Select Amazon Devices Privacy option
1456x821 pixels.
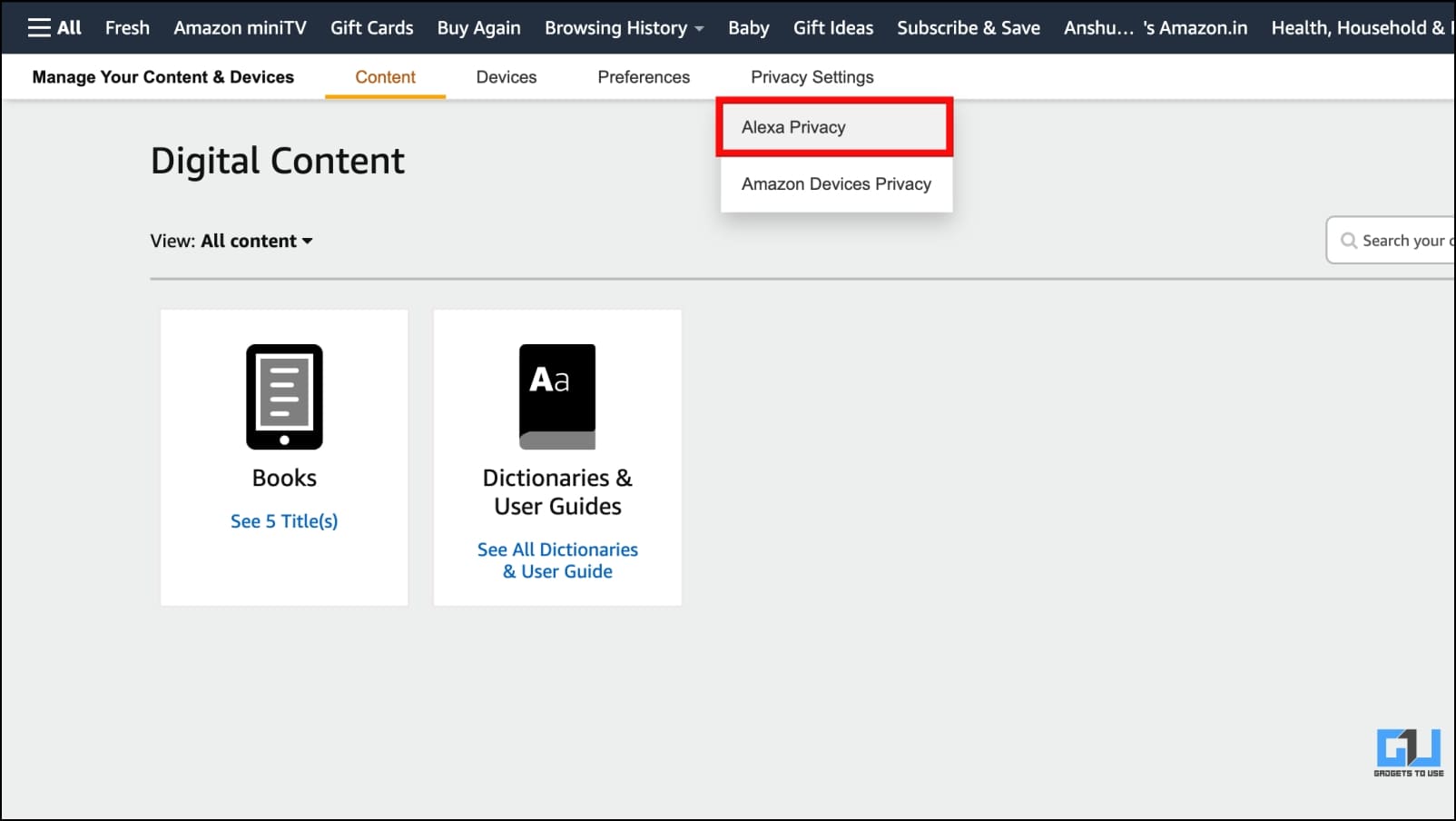pos(836,184)
